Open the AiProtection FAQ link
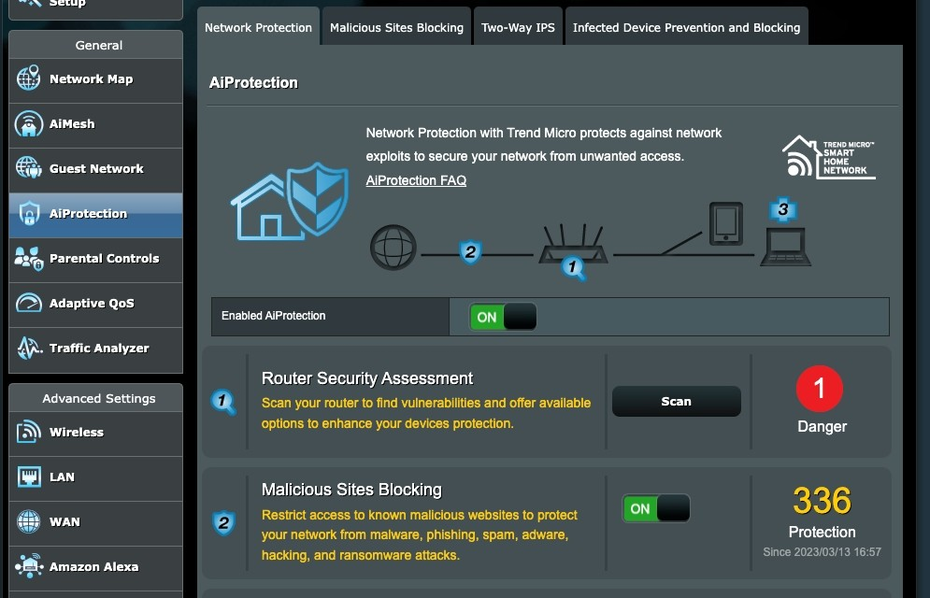The height and width of the screenshot is (598, 930). pyautogui.click(x=416, y=180)
